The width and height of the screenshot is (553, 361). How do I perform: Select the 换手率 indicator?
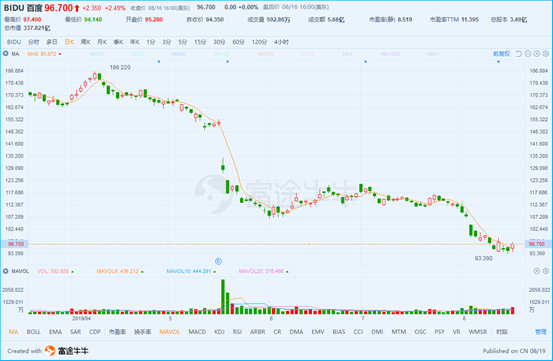(x=142, y=332)
